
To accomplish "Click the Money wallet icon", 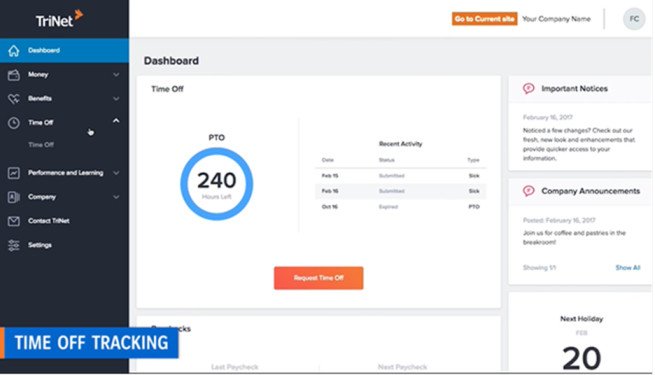I will pyautogui.click(x=14, y=75).
